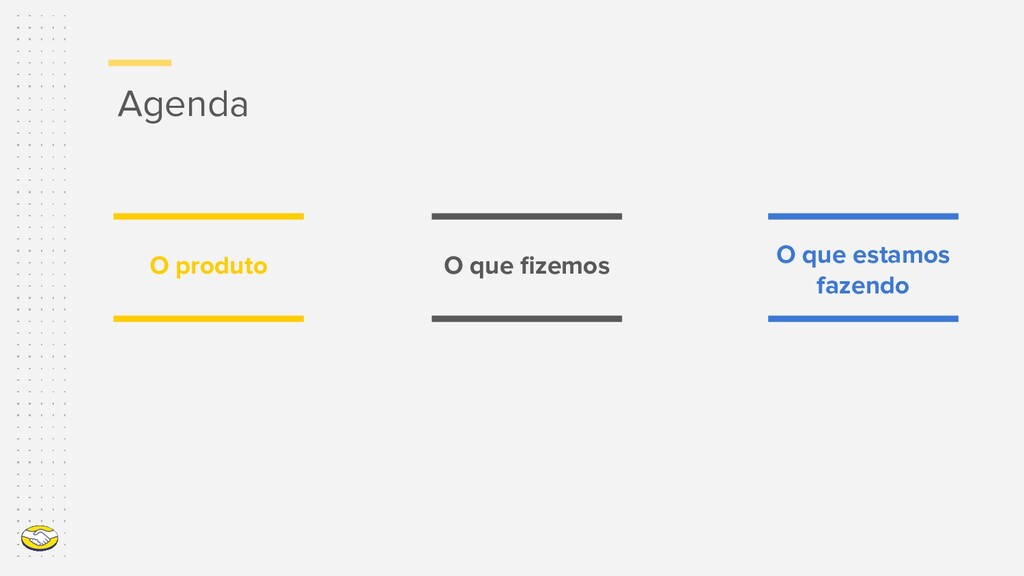Viewport: 1024px width, 576px height.
Task: Select the Agenda slide title
Action: (x=183, y=104)
